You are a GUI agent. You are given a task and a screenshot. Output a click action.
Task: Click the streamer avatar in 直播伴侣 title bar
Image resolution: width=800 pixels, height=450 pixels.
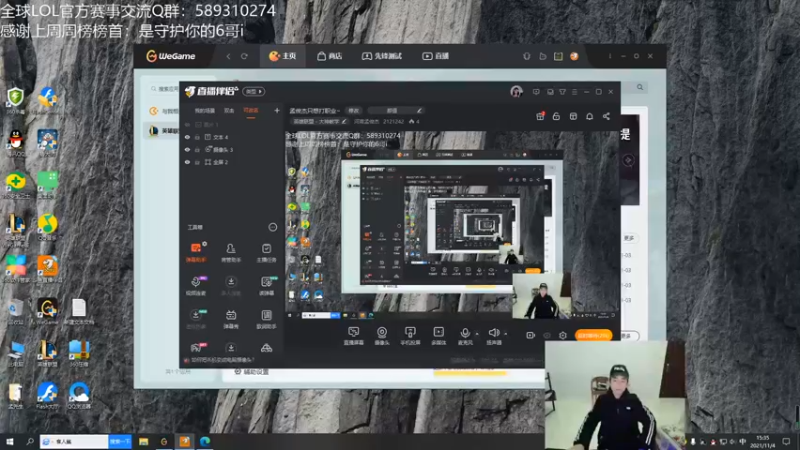516,91
